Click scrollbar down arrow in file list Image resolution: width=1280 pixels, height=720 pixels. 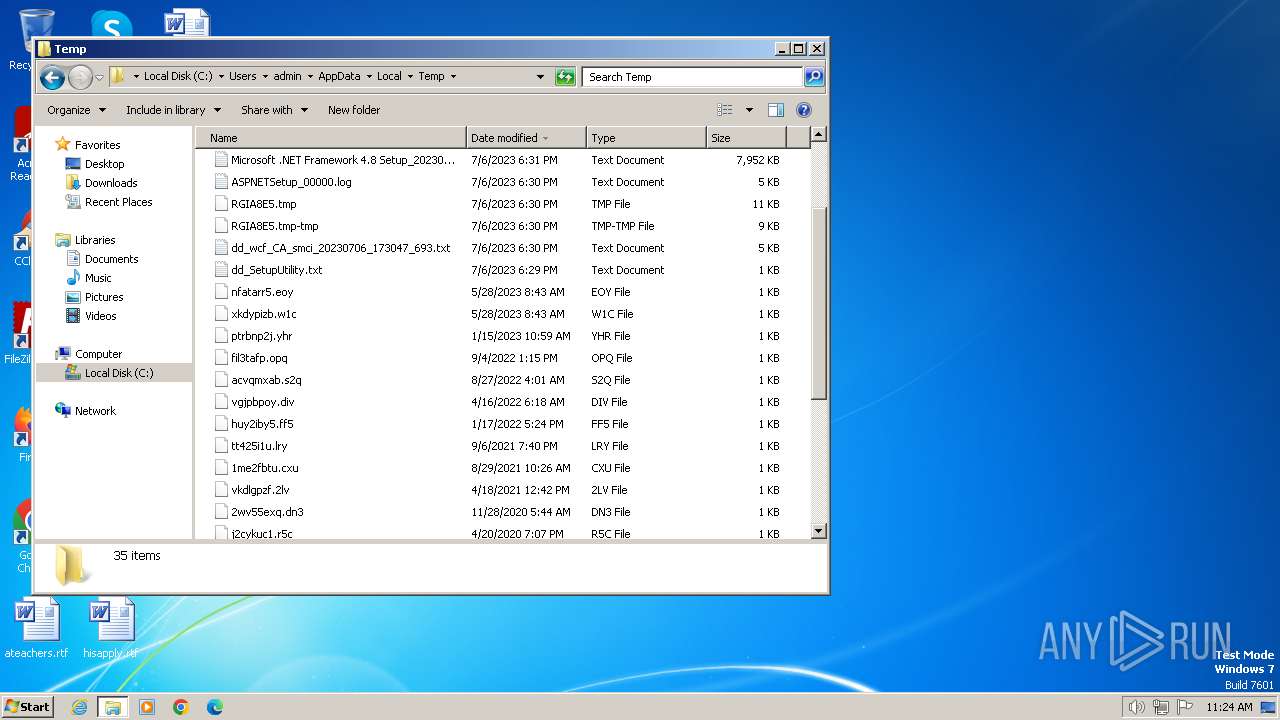click(x=819, y=532)
